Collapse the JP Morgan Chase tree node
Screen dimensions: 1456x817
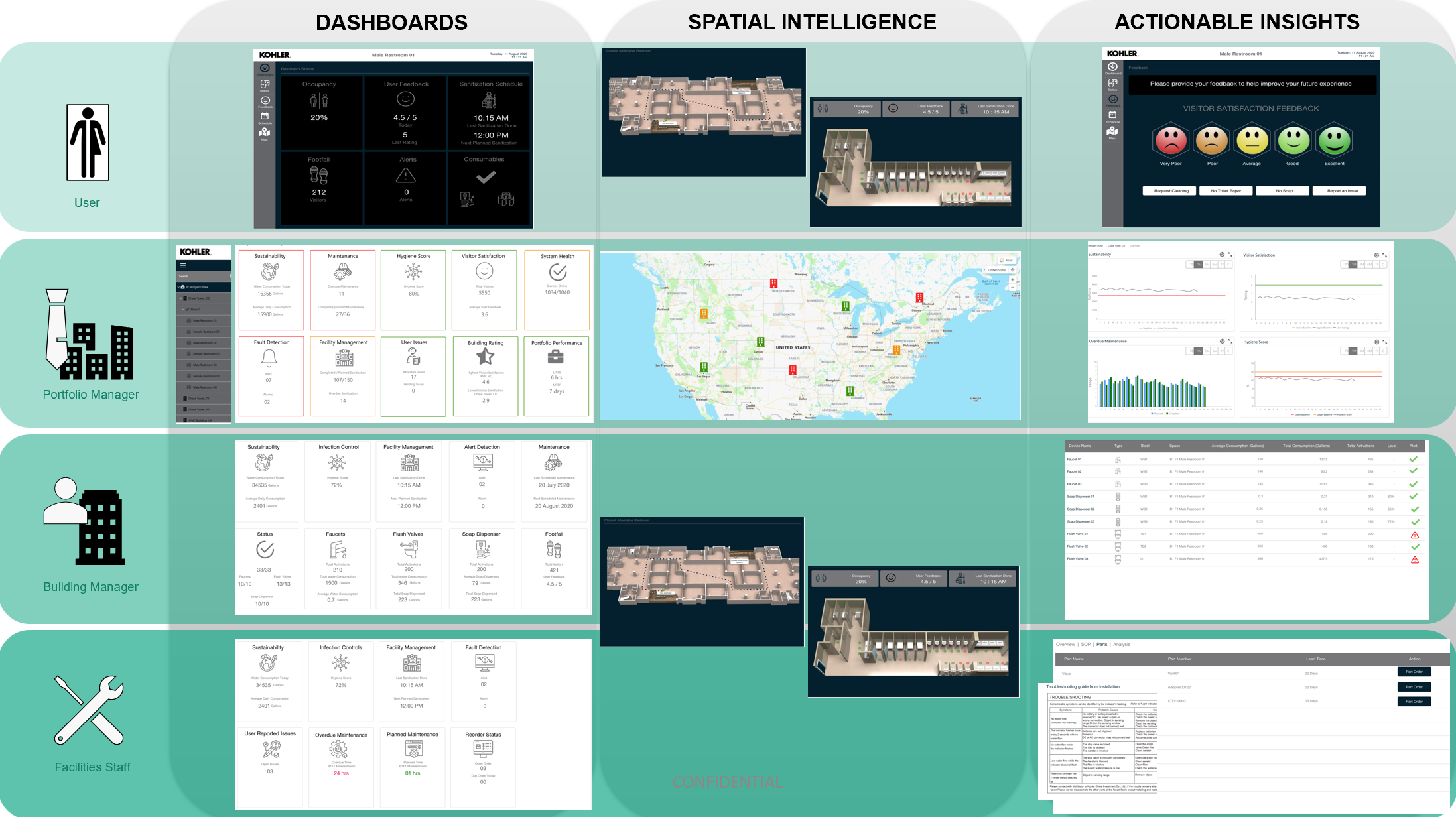[x=178, y=287]
